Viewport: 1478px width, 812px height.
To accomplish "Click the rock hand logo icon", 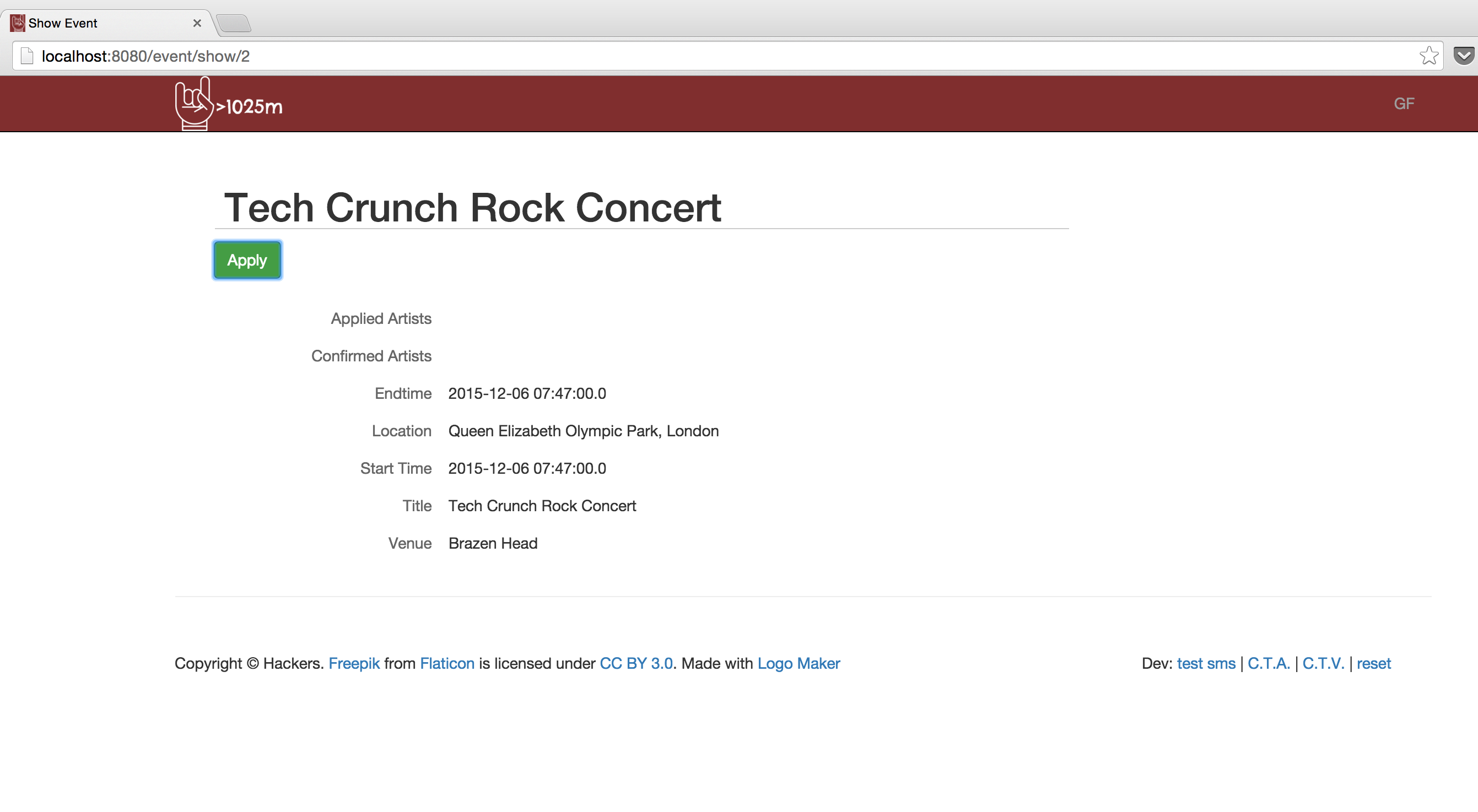I will [x=193, y=104].
